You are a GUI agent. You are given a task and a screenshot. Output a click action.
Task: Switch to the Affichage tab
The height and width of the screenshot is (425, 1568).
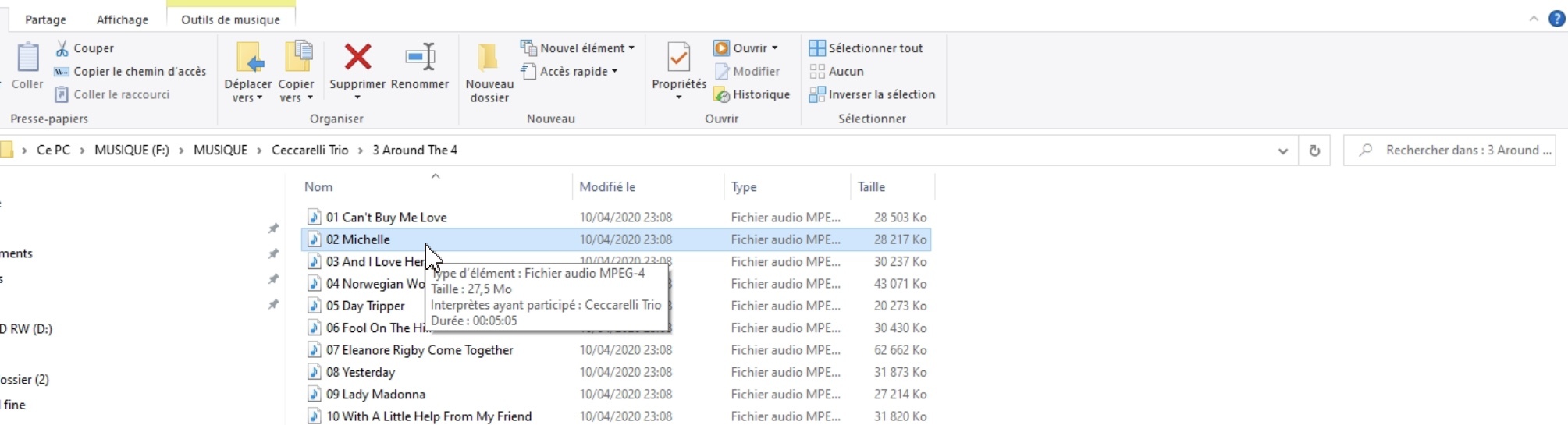(x=123, y=19)
